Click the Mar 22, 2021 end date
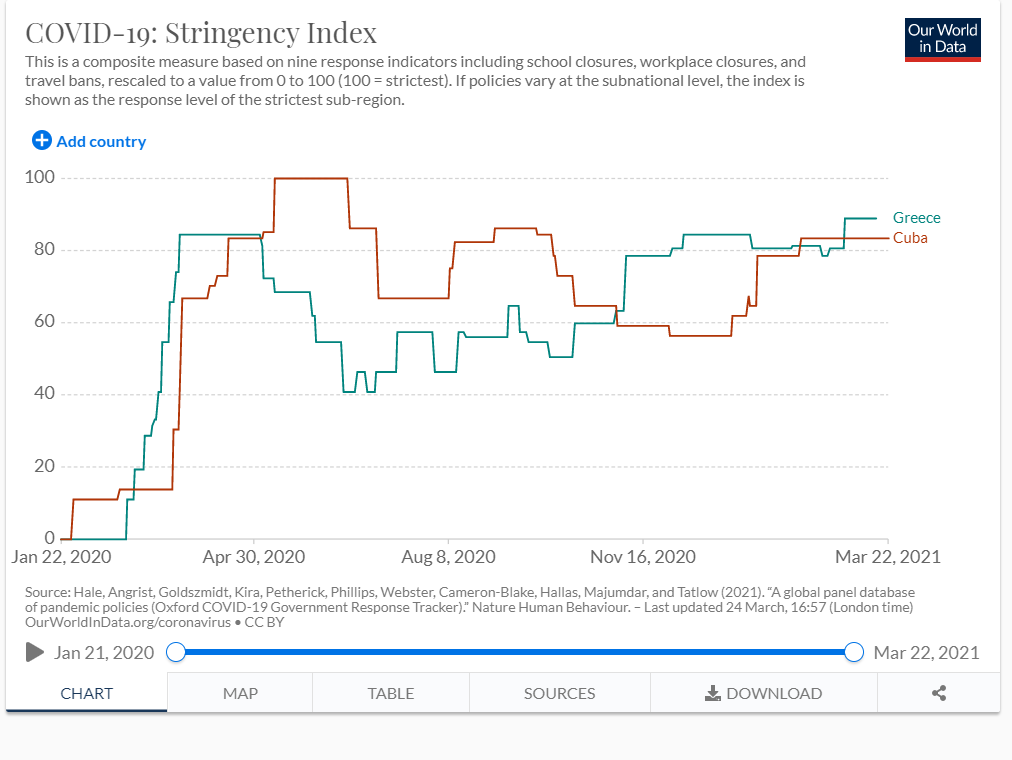This screenshot has height=760, width=1012. (926, 653)
